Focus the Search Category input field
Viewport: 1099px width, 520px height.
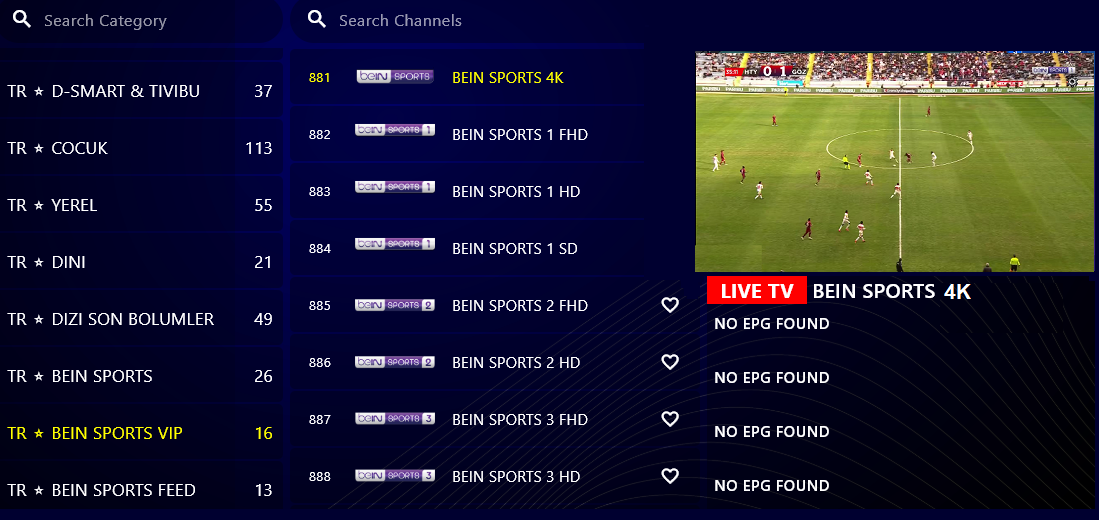(142, 20)
